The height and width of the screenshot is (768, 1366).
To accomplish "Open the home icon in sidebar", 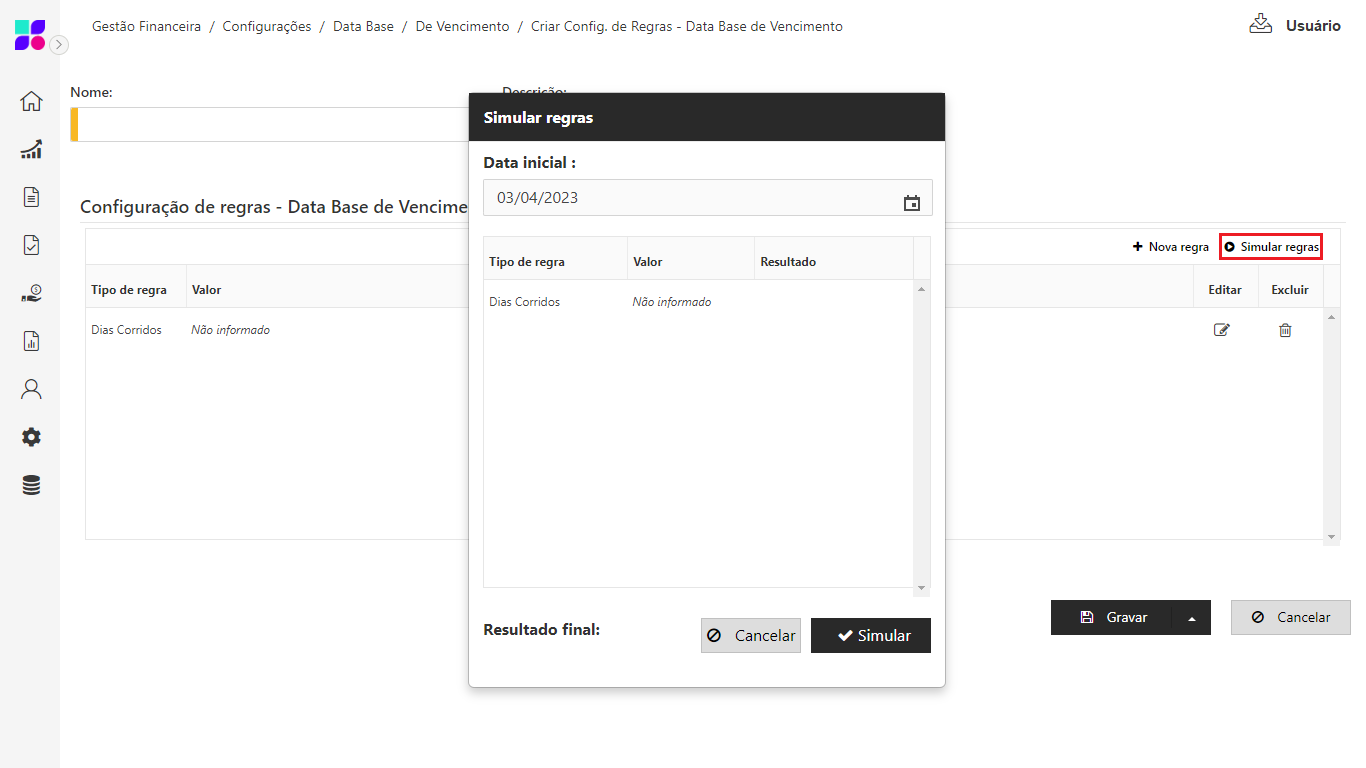I will pos(31,101).
